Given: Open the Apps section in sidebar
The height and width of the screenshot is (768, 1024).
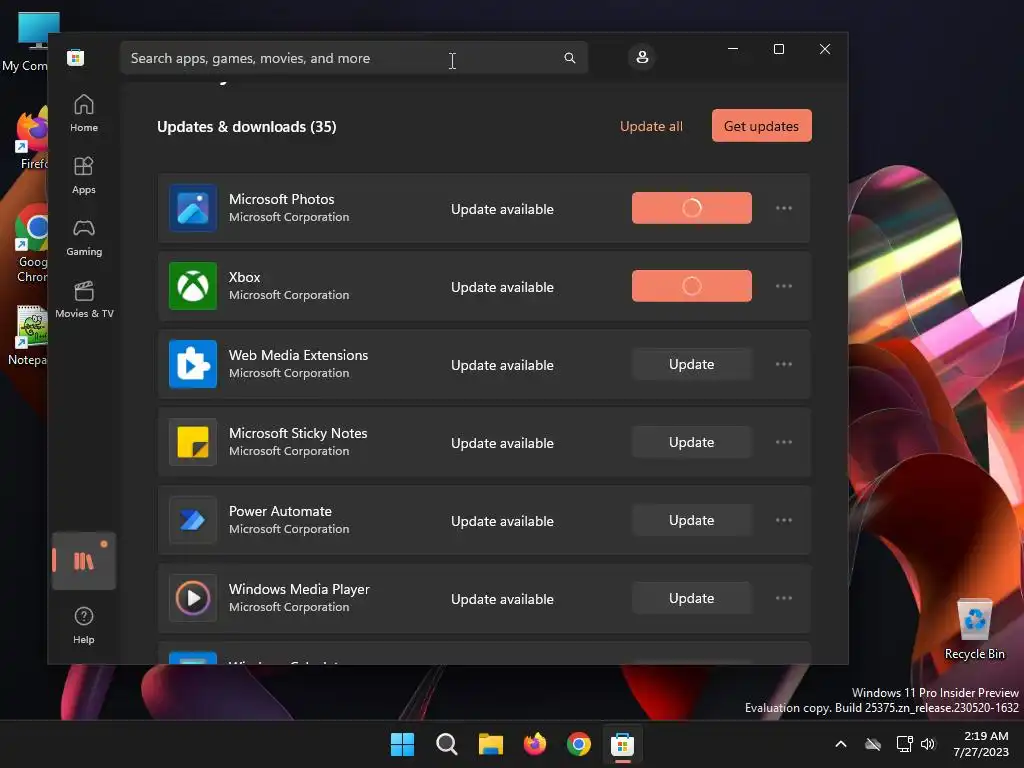Looking at the screenshot, I should click(84, 175).
